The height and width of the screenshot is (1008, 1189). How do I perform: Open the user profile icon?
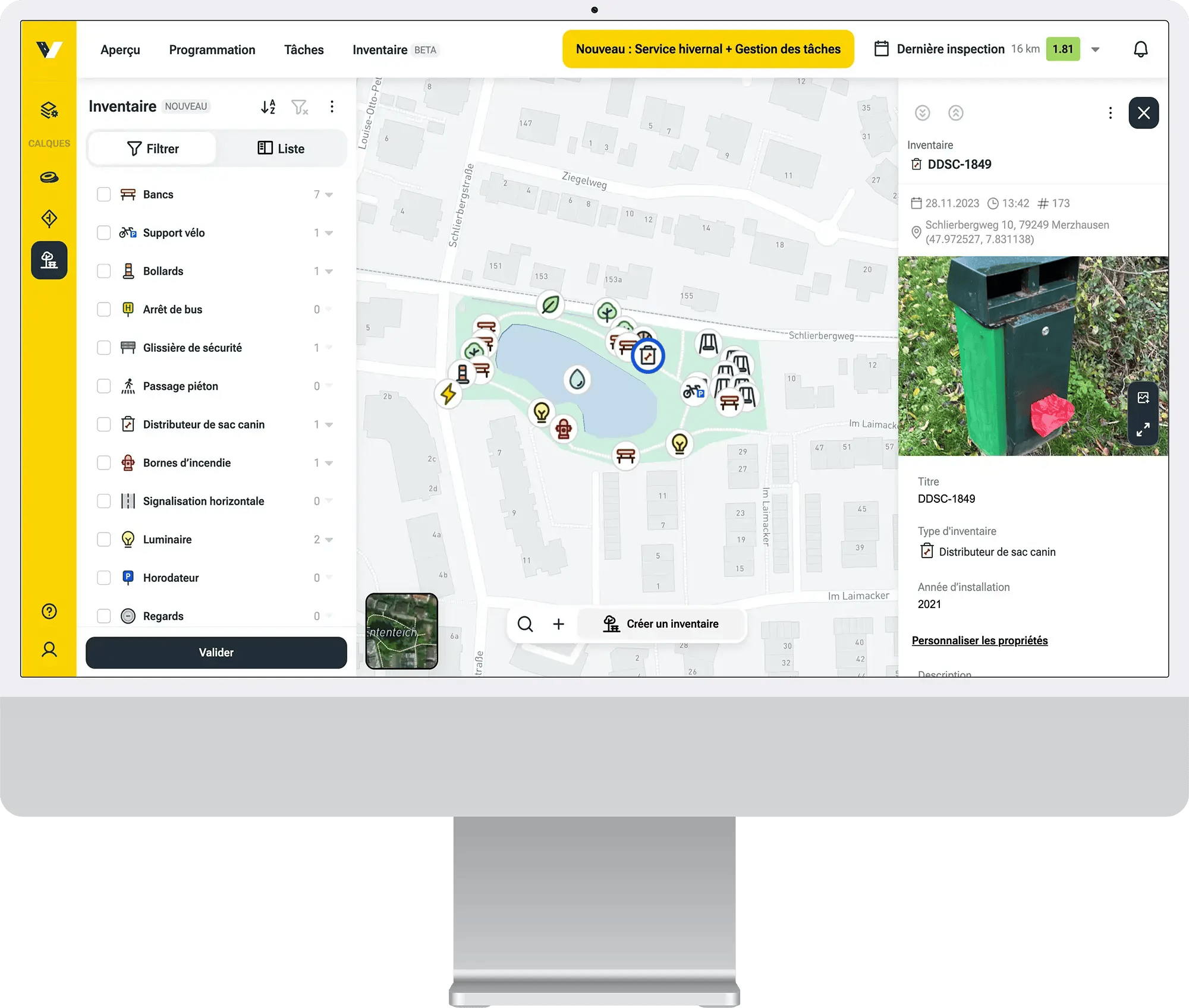point(49,649)
